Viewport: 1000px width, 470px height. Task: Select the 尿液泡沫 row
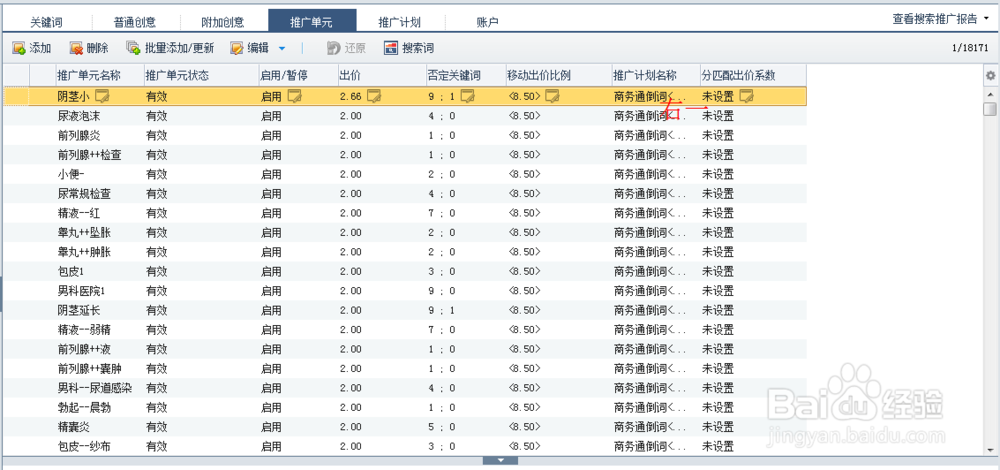[405, 116]
